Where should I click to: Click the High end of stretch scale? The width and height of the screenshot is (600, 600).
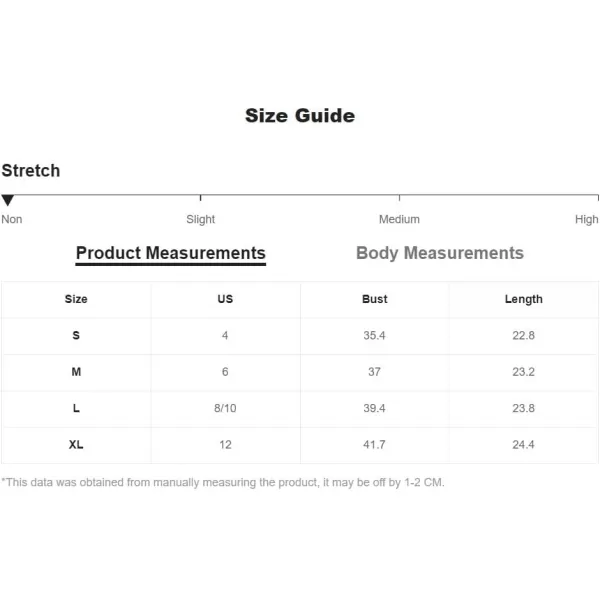[598, 197]
